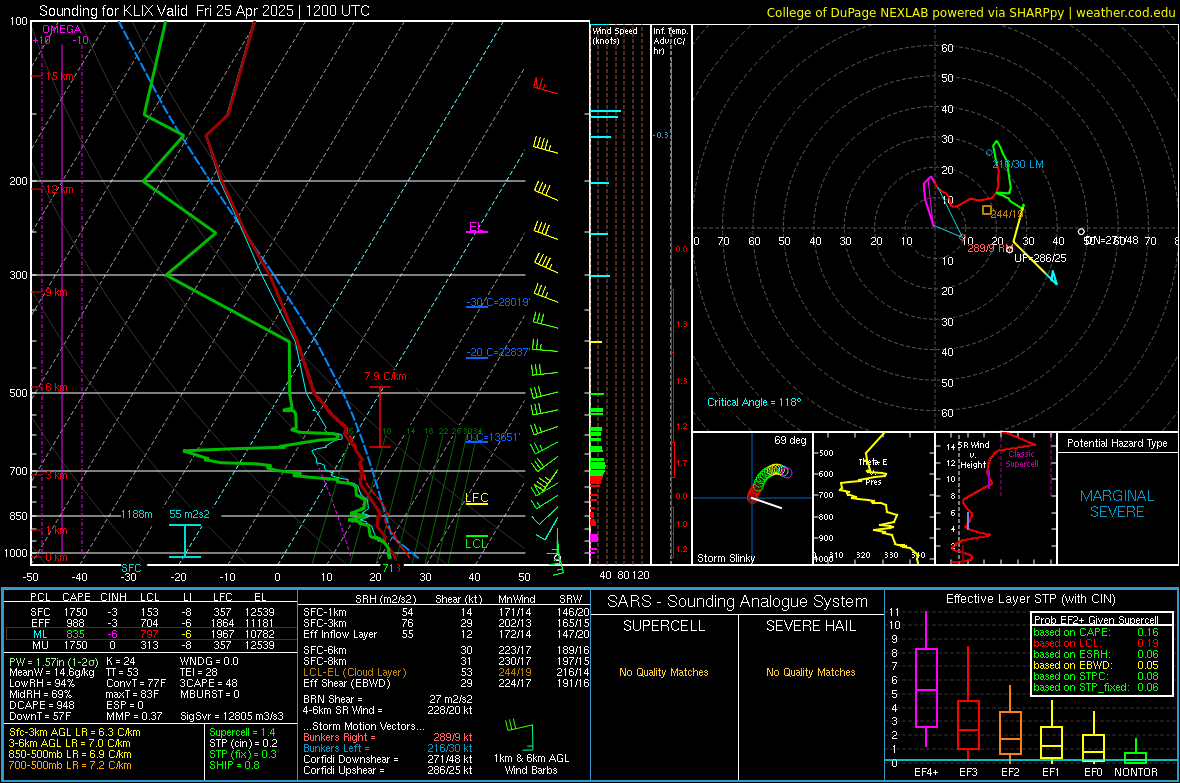Click the orange square mean-wind marker on the hodograph
Viewport: 1180px width, 783px height.
[987, 210]
